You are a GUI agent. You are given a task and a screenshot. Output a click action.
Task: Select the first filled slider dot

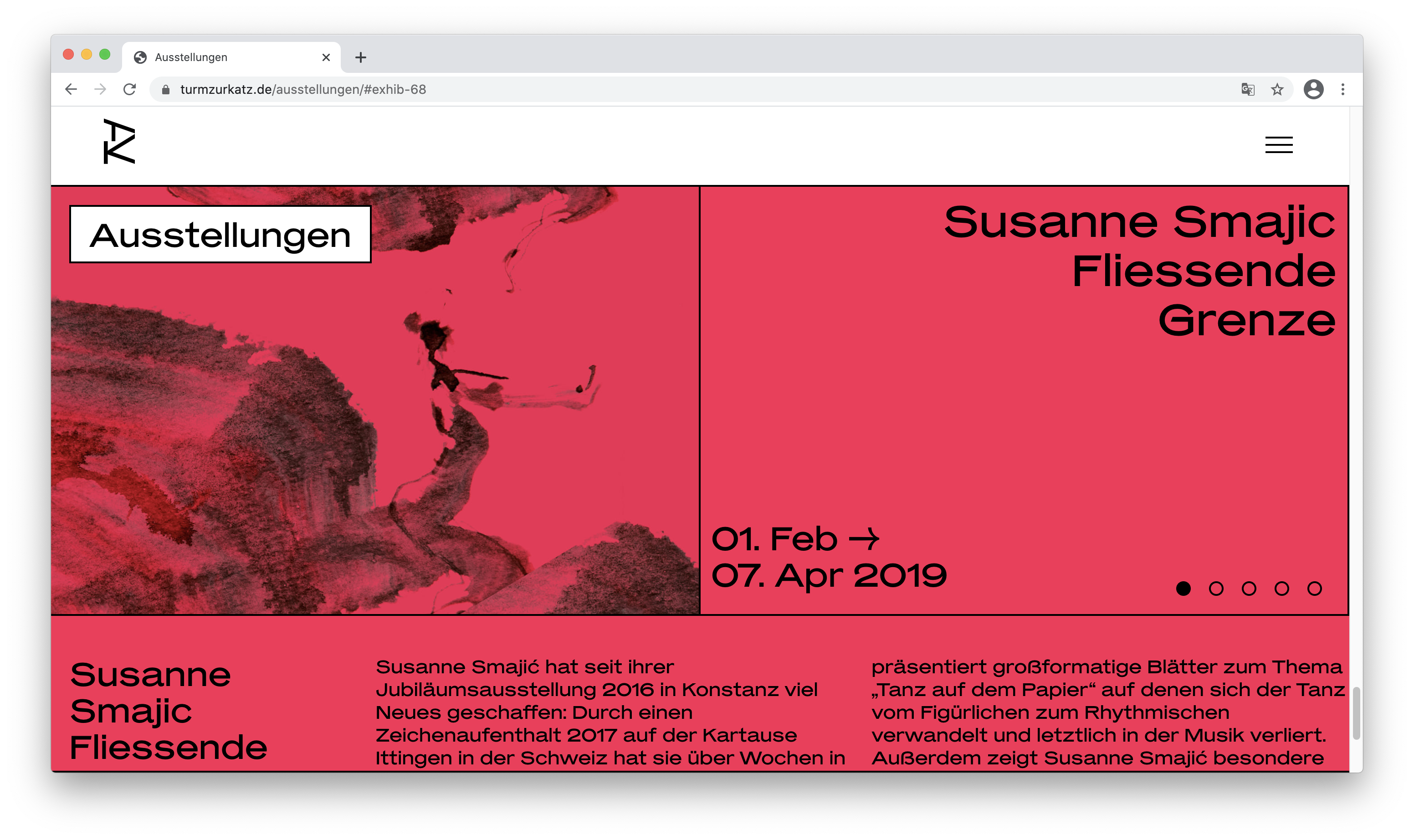[1183, 589]
